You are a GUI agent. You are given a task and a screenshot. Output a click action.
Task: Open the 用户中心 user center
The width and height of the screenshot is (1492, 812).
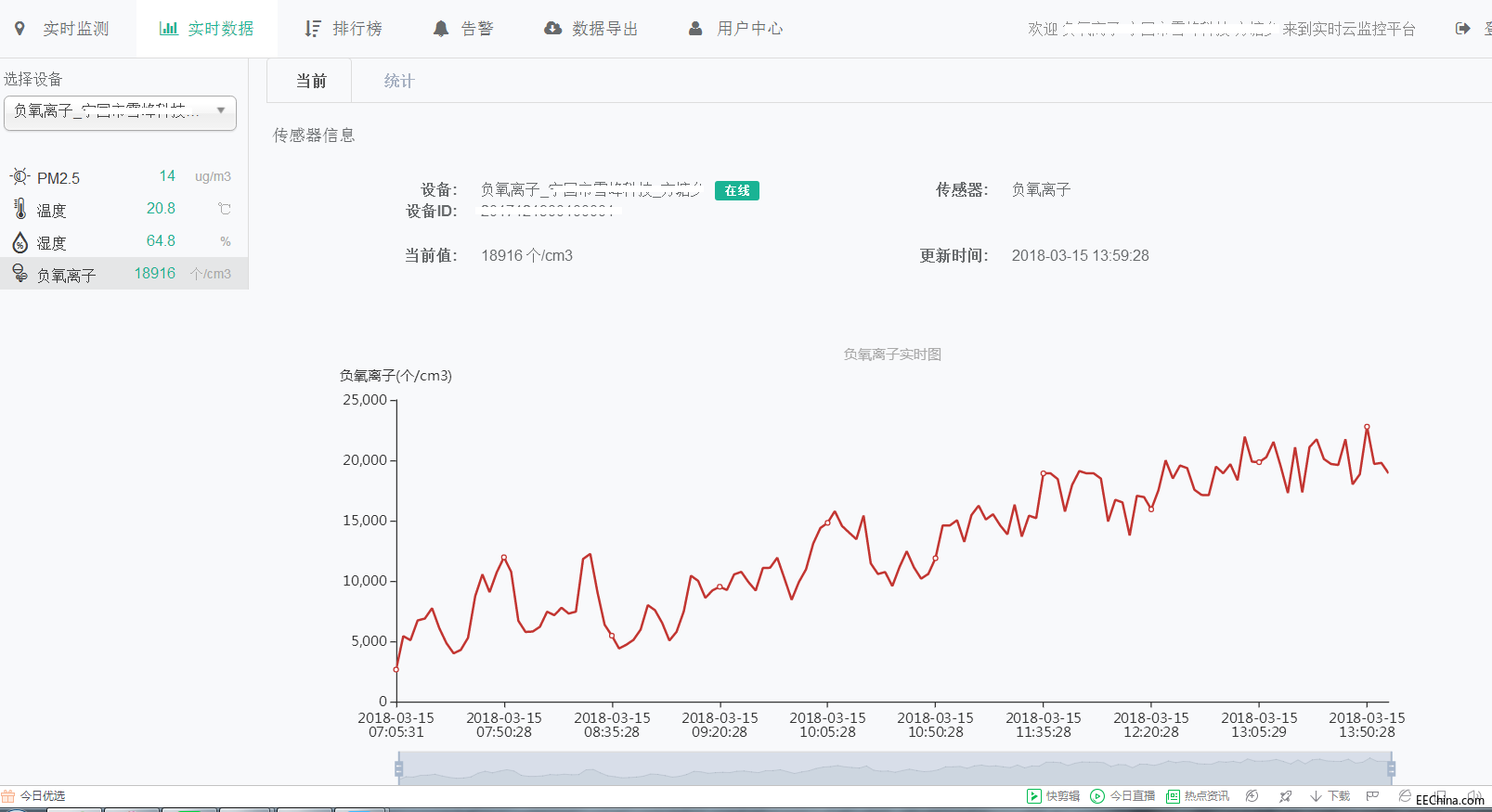click(735, 29)
